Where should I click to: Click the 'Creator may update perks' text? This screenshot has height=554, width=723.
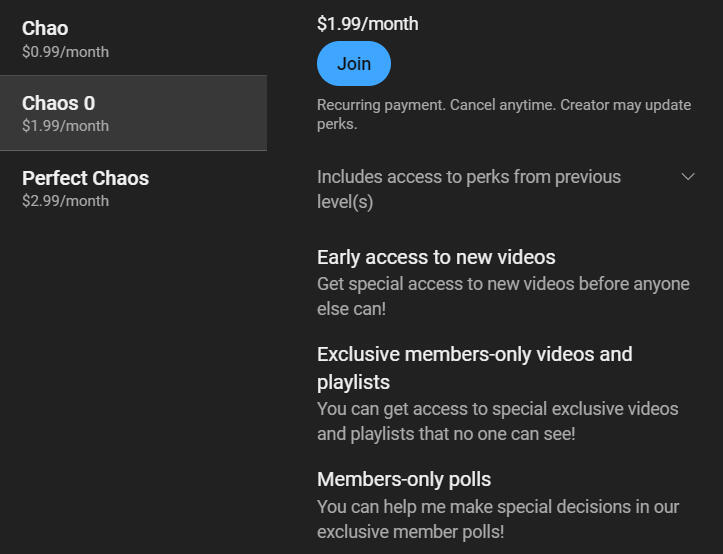[x=630, y=106]
